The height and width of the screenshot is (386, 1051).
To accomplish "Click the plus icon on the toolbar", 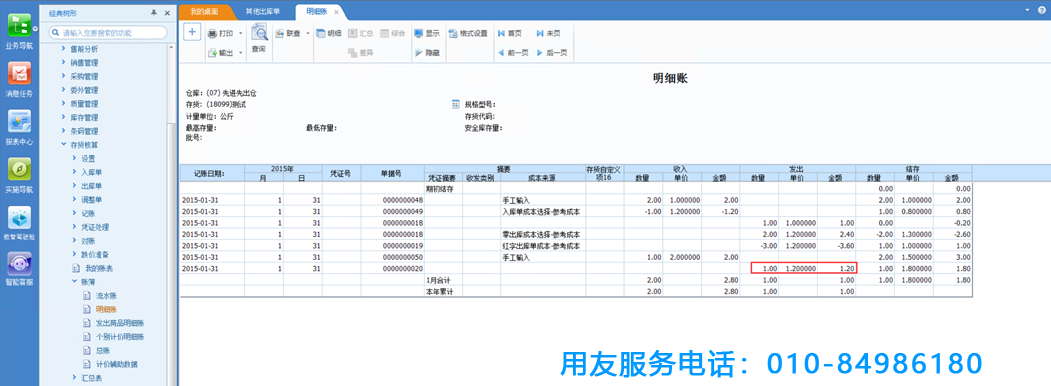I will pyautogui.click(x=192, y=31).
